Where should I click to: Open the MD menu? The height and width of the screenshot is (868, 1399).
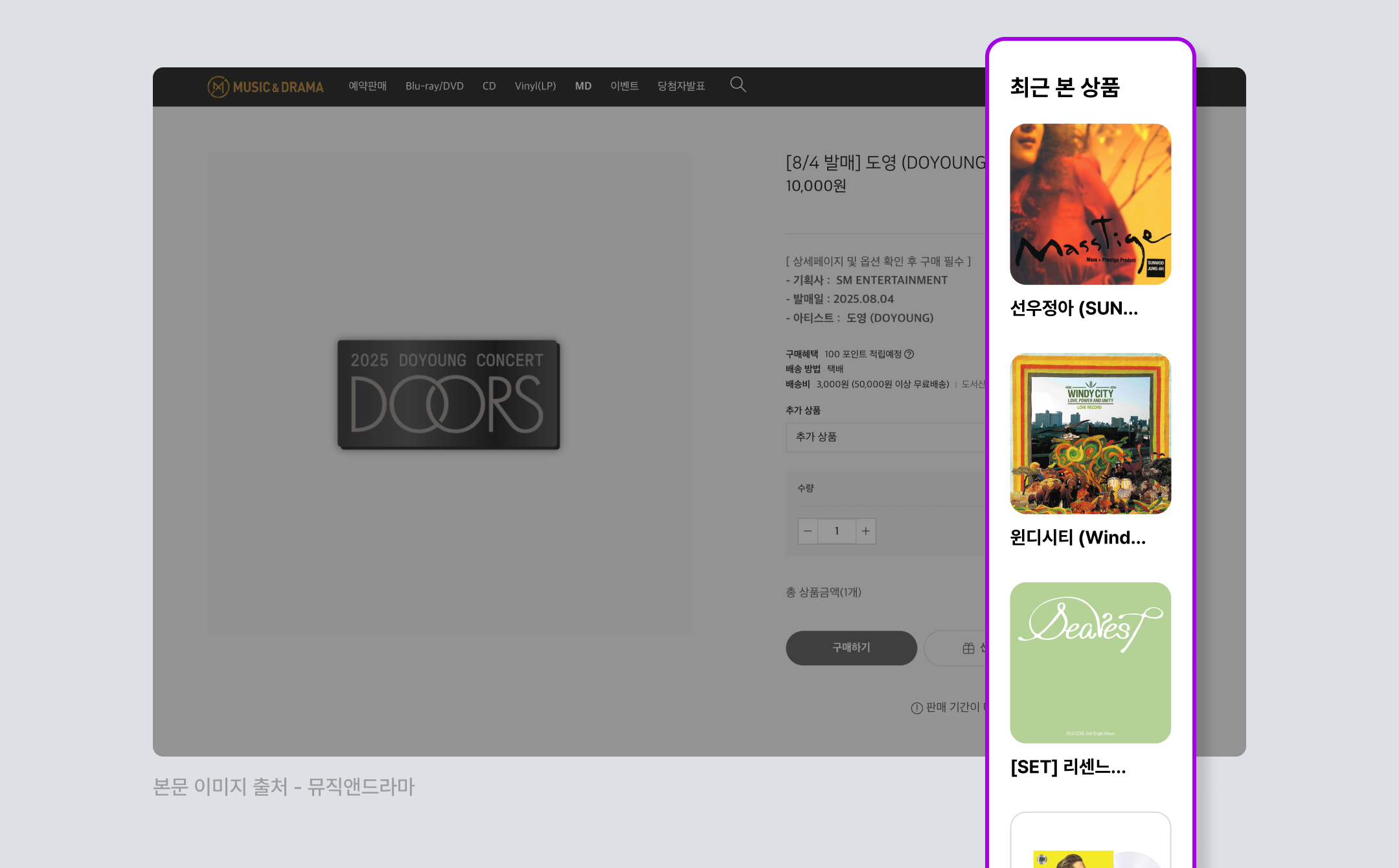pyautogui.click(x=583, y=86)
